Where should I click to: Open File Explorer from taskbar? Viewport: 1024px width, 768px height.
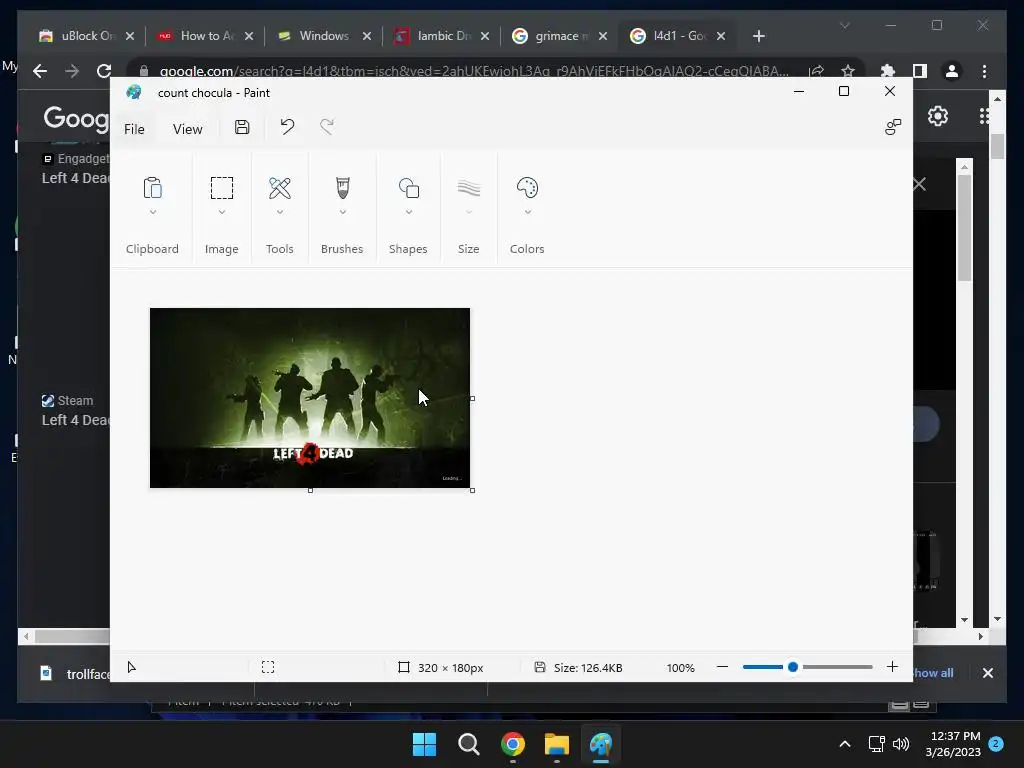pyautogui.click(x=557, y=744)
